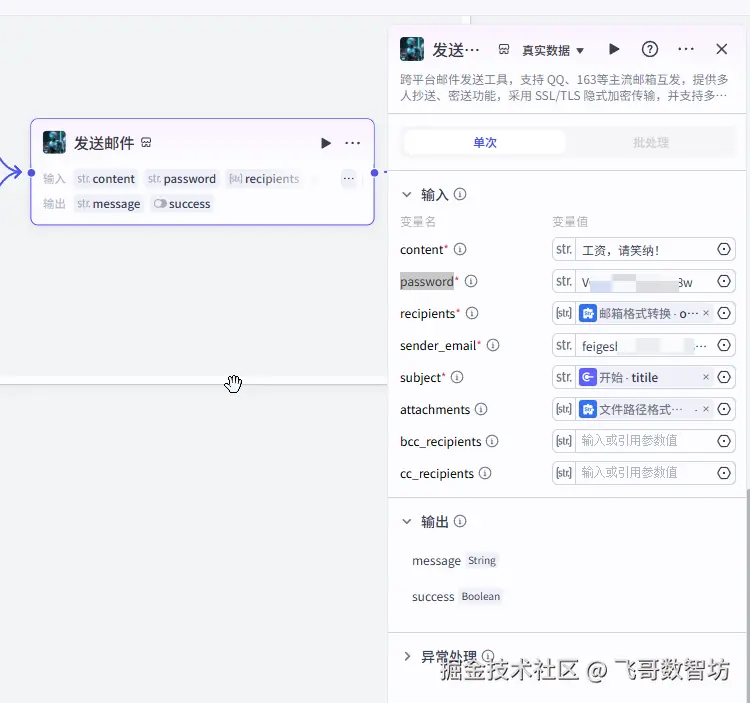Show info tooltip for 输入 section
The image size is (750, 703).
point(460,194)
